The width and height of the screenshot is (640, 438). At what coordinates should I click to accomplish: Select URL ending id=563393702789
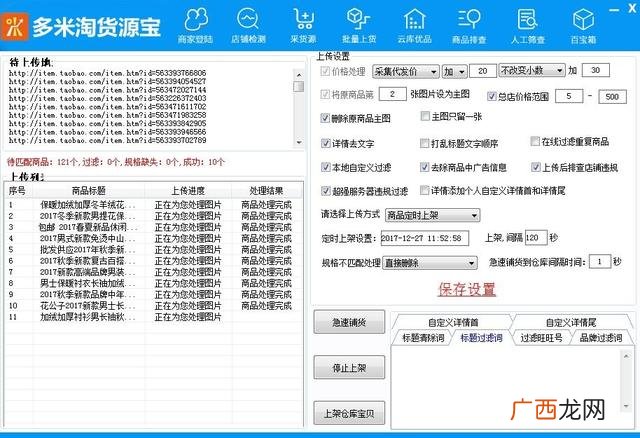click(x=107, y=140)
